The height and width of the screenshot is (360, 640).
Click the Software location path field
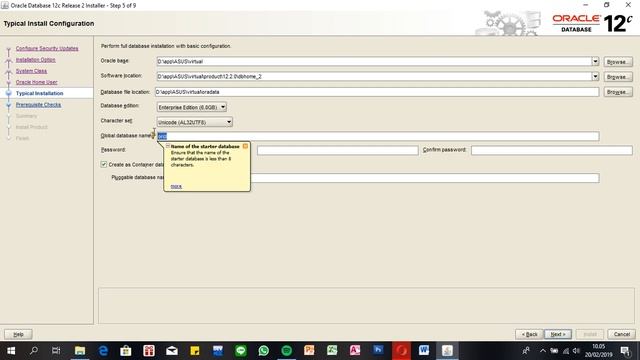pyautogui.click(x=374, y=76)
